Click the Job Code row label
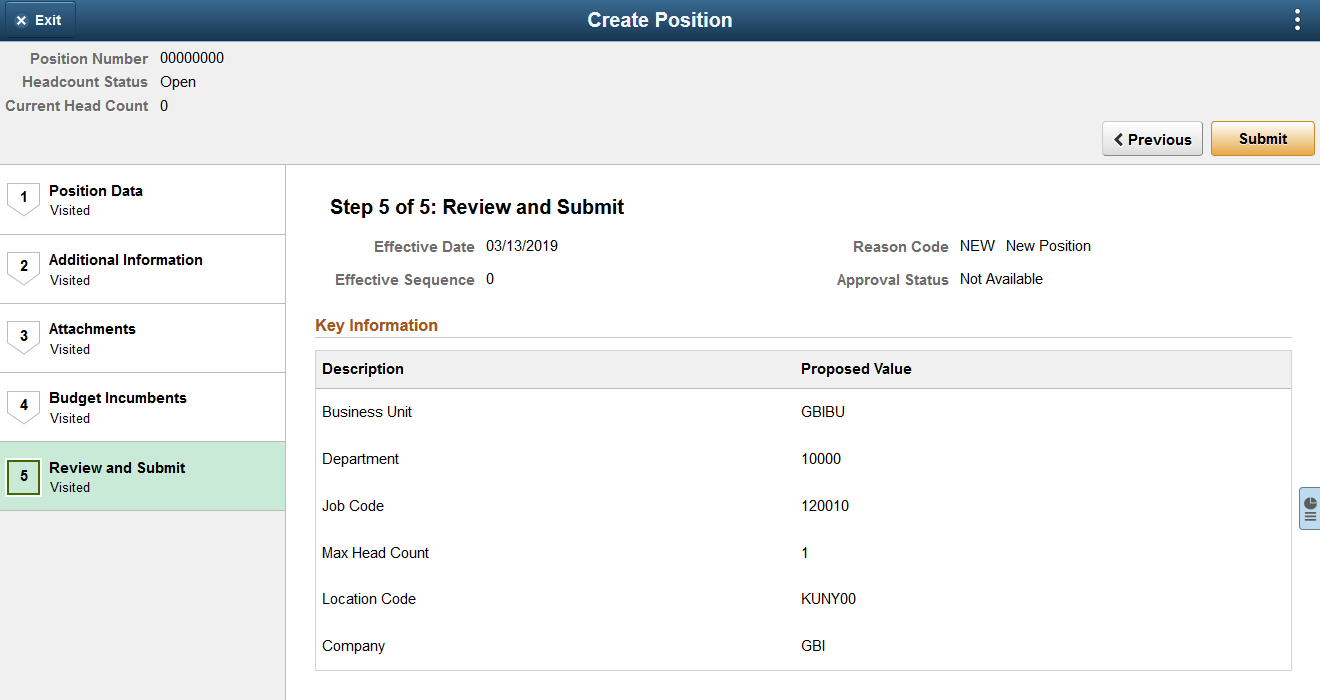1320x700 pixels. [x=353, y=506]
